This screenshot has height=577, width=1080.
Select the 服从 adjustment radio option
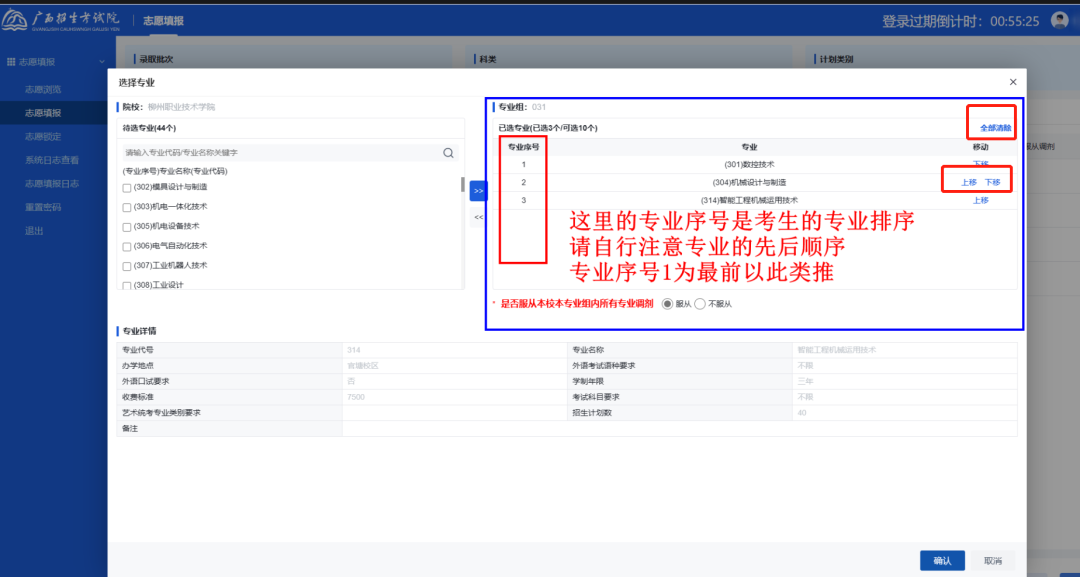(668, 304)
